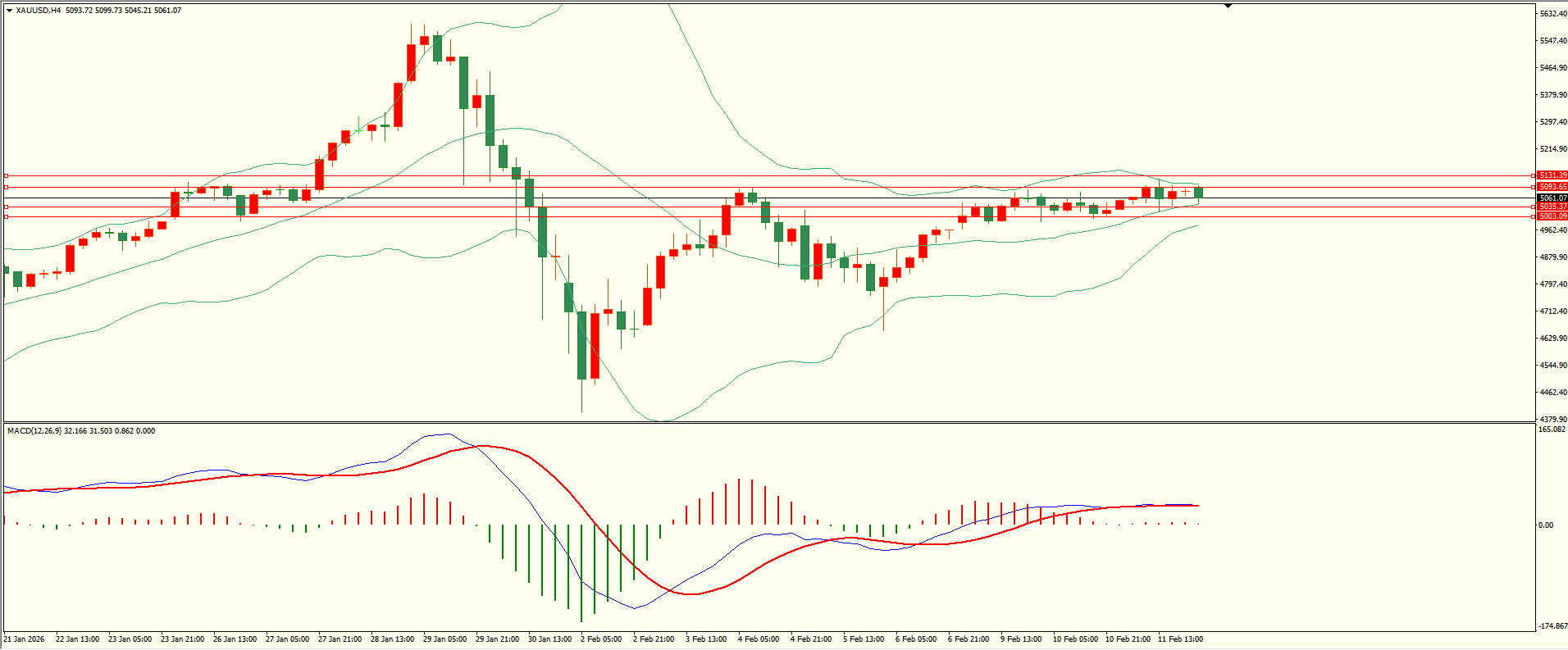Select the 5131.39 red price label
Image resolution: width=1568 pixels, height=650 pixels.
click(x=1552, y=175)
